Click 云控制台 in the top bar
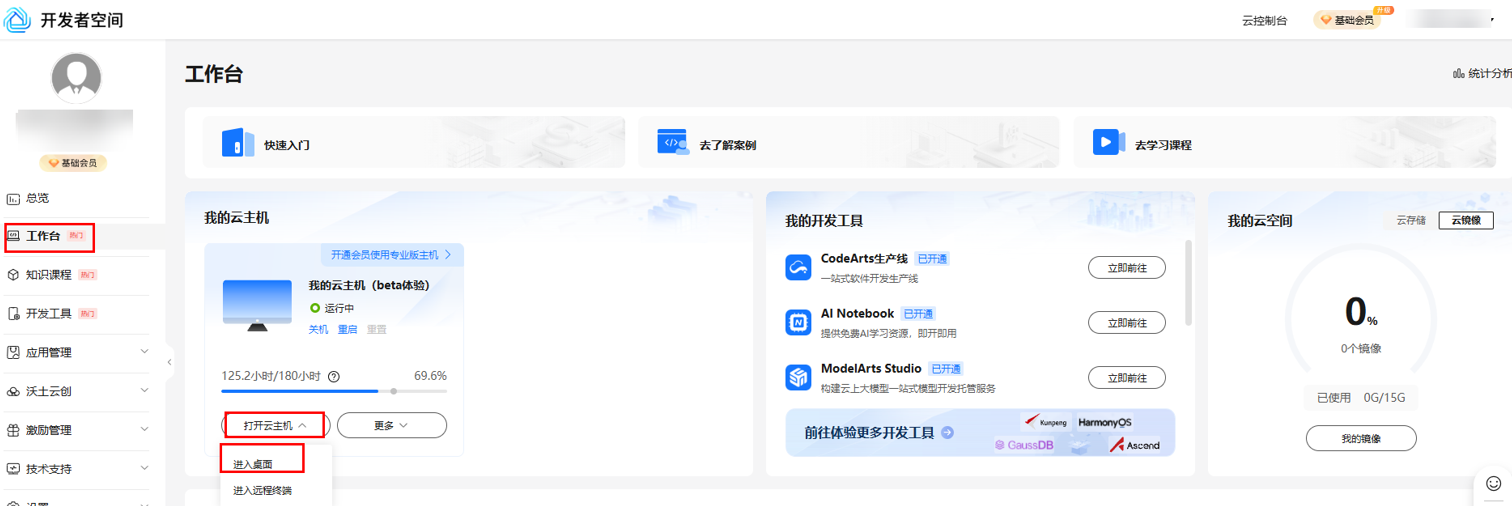1512x506 pixels. point(1264,20)
